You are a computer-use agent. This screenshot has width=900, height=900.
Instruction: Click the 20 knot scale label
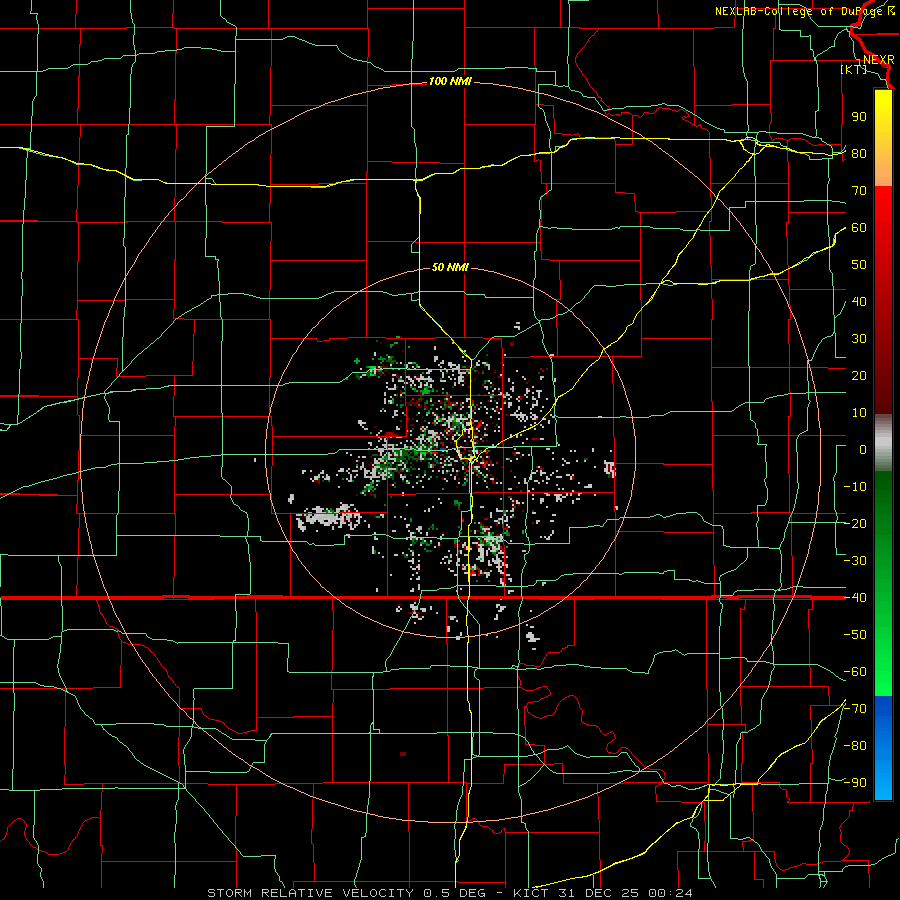[859, 376]
